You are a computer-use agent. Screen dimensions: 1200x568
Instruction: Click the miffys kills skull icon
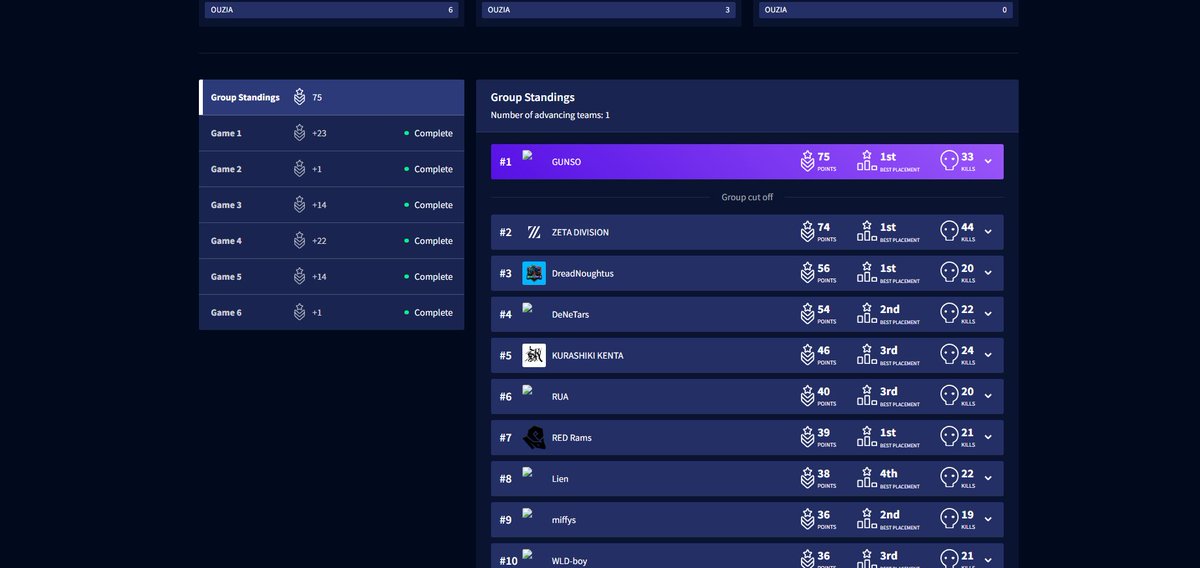click(x=949, y=519)
